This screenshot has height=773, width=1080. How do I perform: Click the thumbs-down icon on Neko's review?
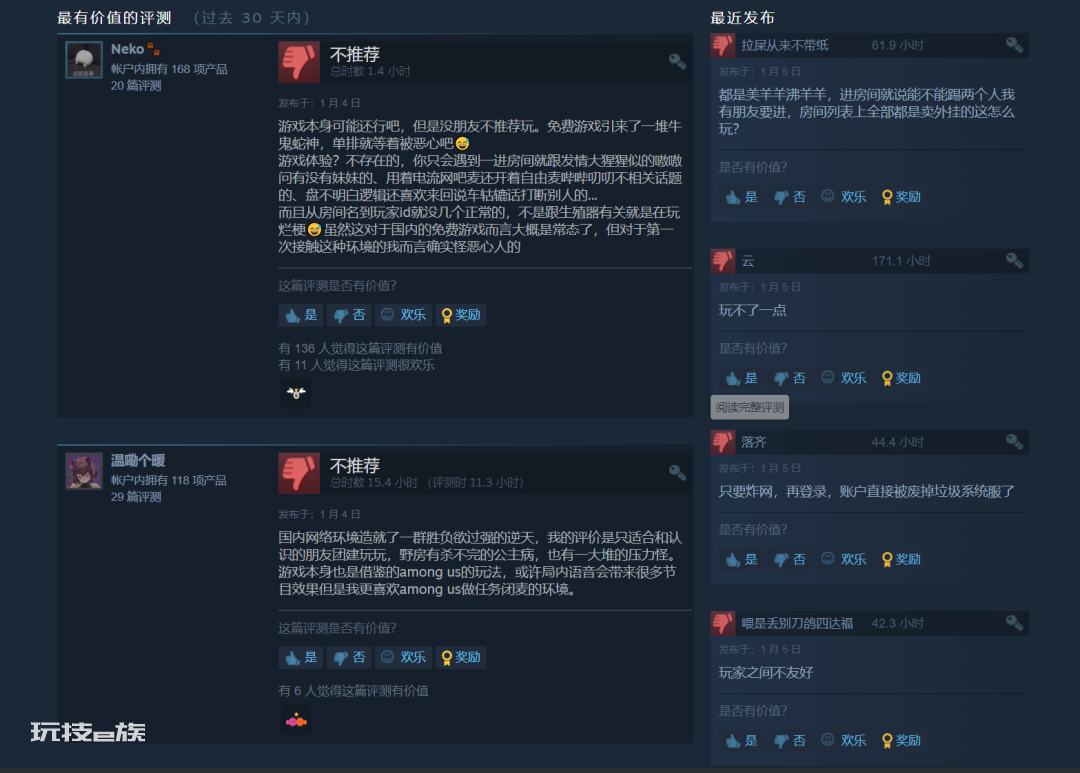pos(299,62)
